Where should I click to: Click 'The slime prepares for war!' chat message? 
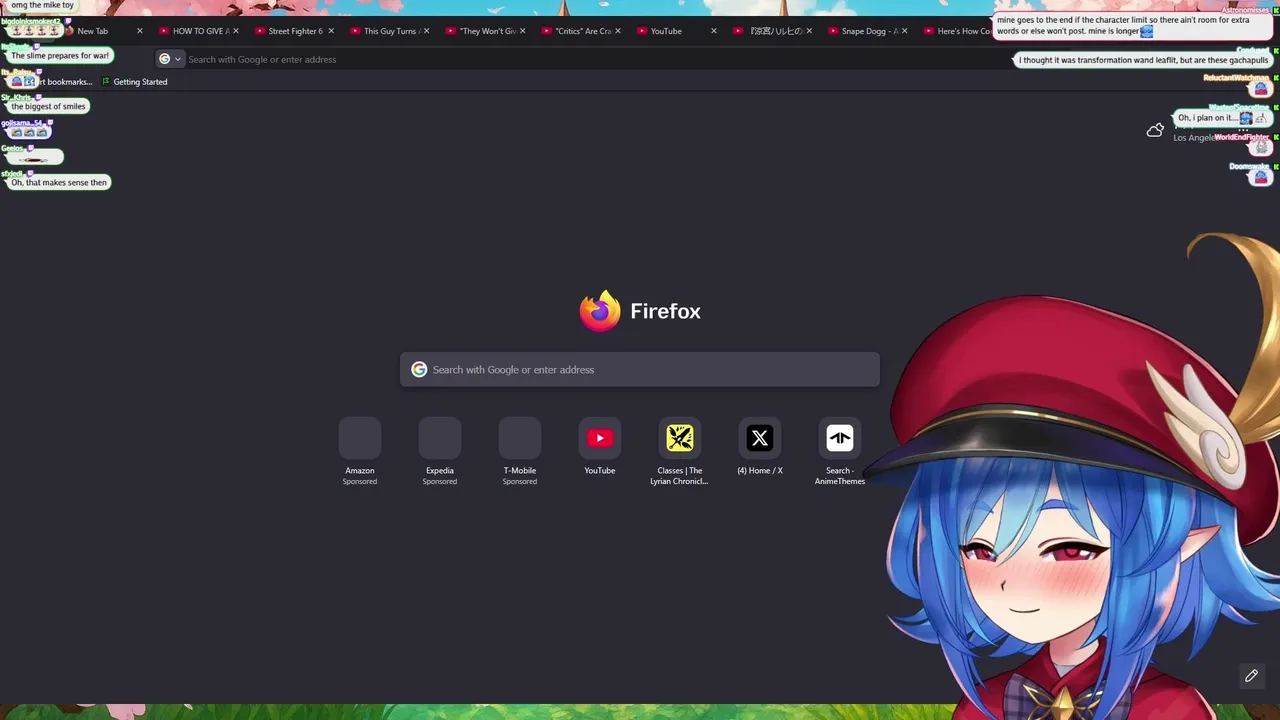(60, 56)
